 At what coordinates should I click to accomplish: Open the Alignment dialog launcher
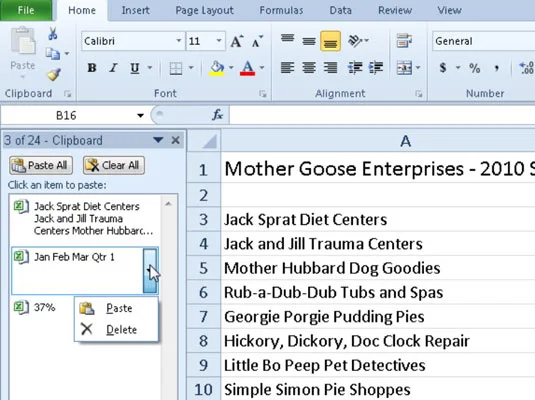[x=419, y=93]
